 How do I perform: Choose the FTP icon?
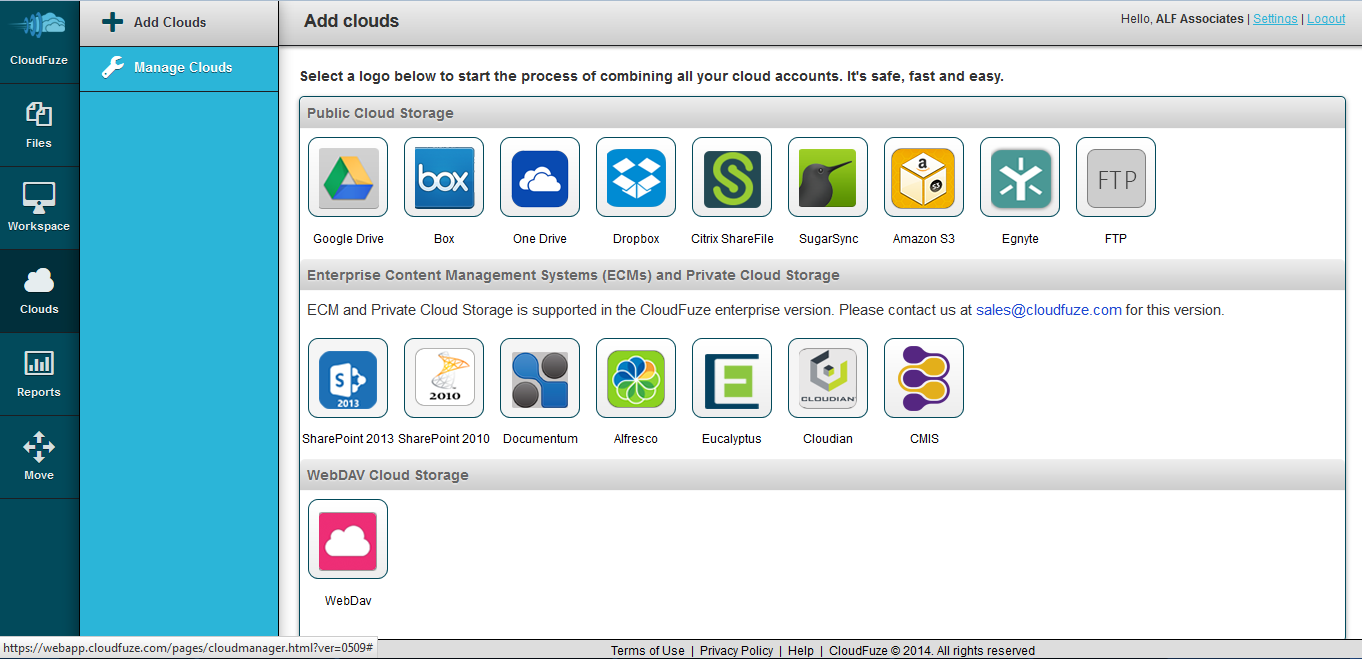pos(1116,177)
